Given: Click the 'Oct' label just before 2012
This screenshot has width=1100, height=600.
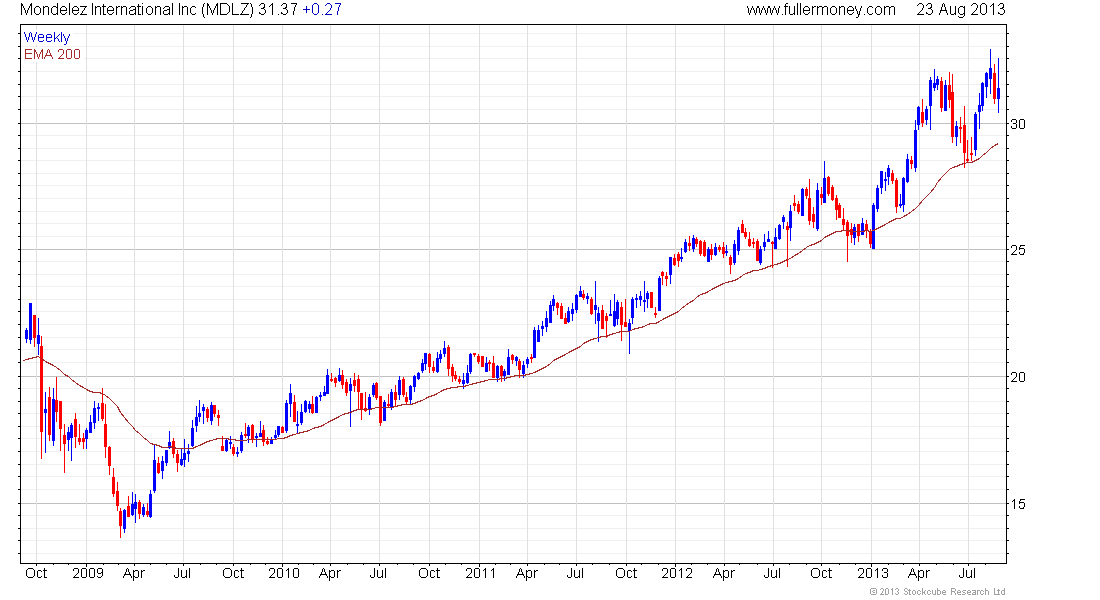Looking at the screenshot, I should [626, 573].
